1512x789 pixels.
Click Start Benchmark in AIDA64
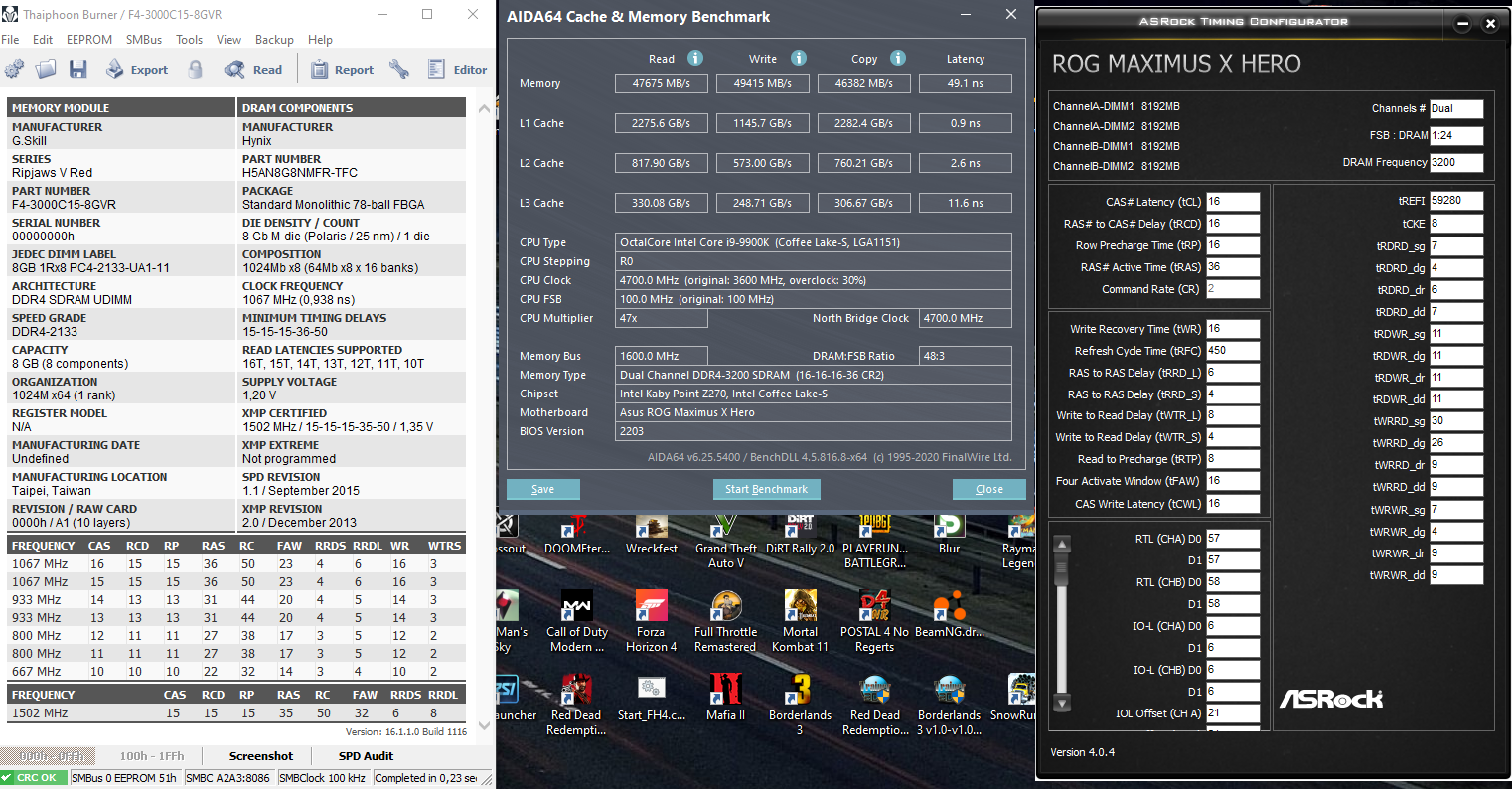tap(766, 489)
